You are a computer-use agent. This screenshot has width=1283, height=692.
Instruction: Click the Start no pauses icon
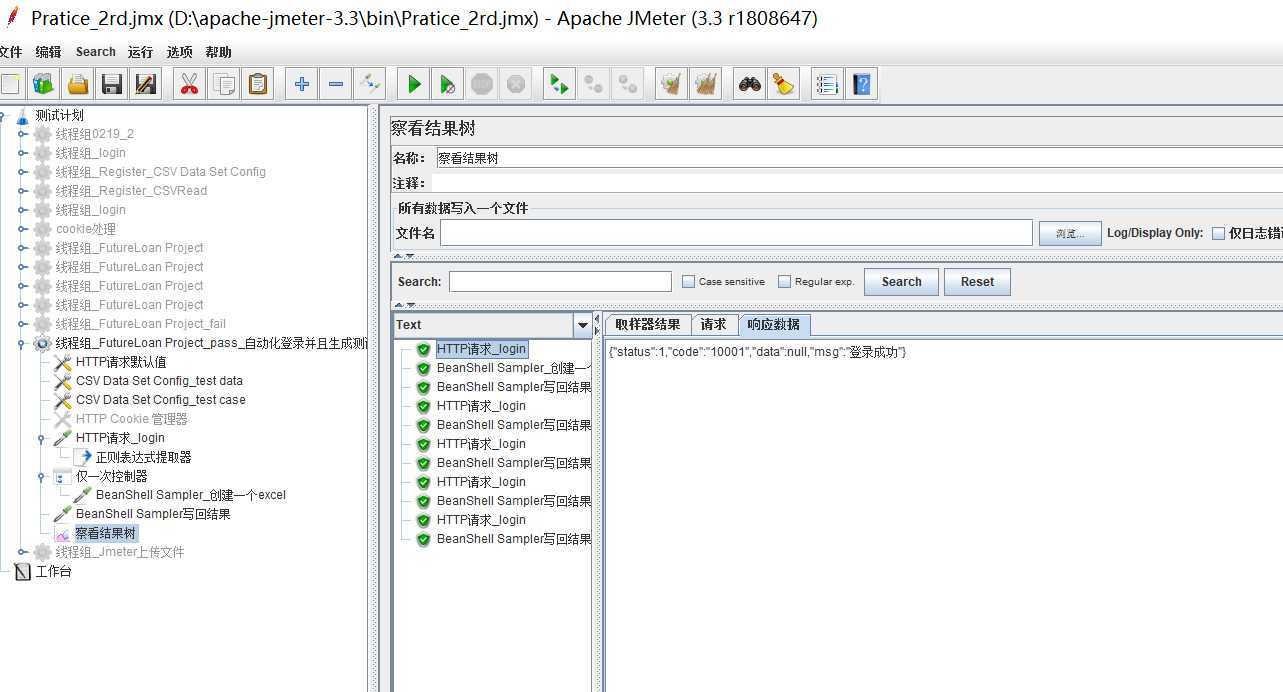pos(447,84)
